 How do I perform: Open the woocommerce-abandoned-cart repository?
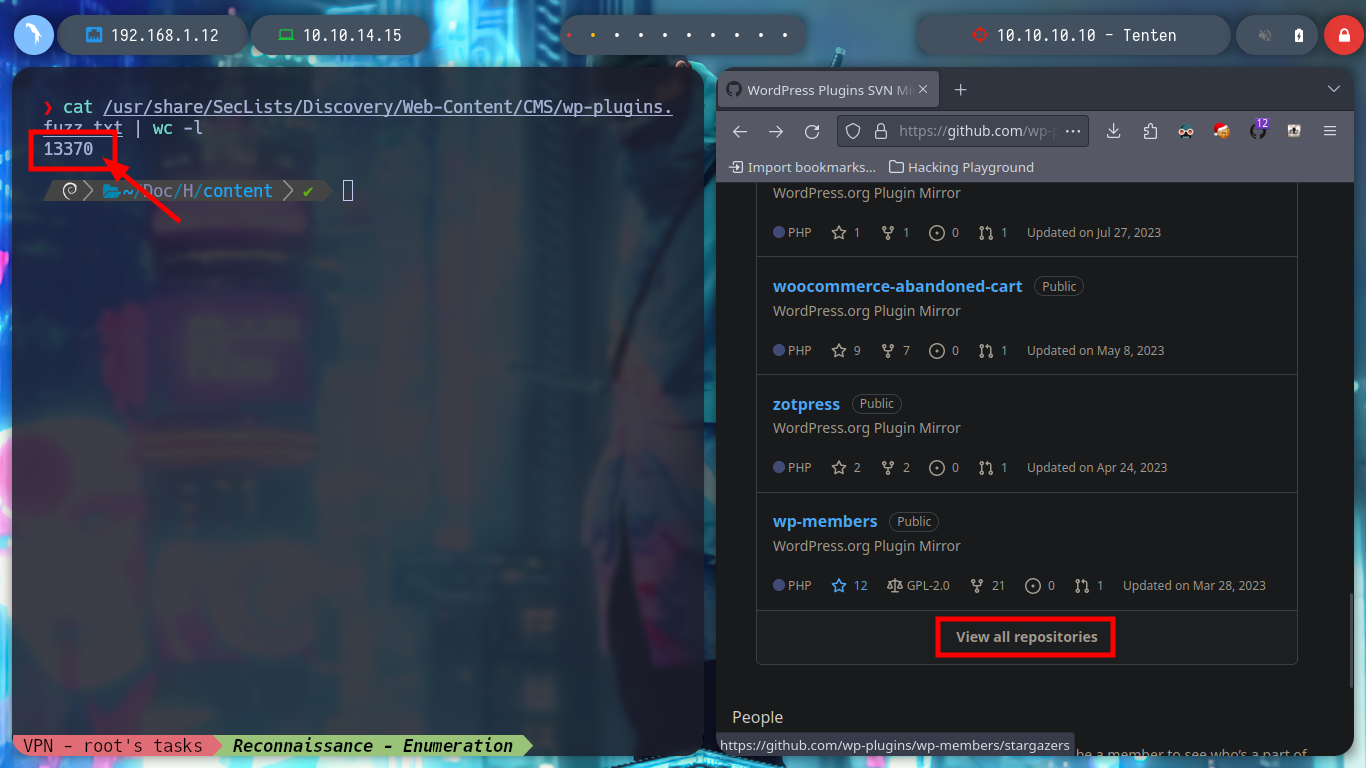pyautogui.click(x=897, y=286)
